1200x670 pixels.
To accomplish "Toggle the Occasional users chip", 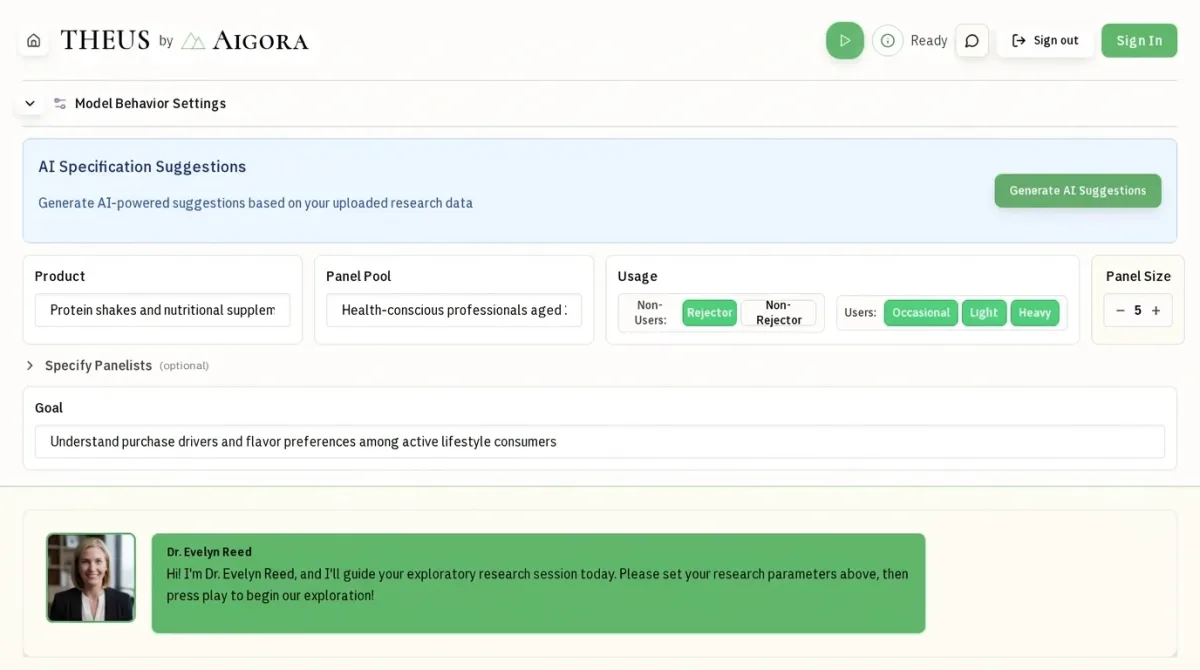I will point(920,312).
